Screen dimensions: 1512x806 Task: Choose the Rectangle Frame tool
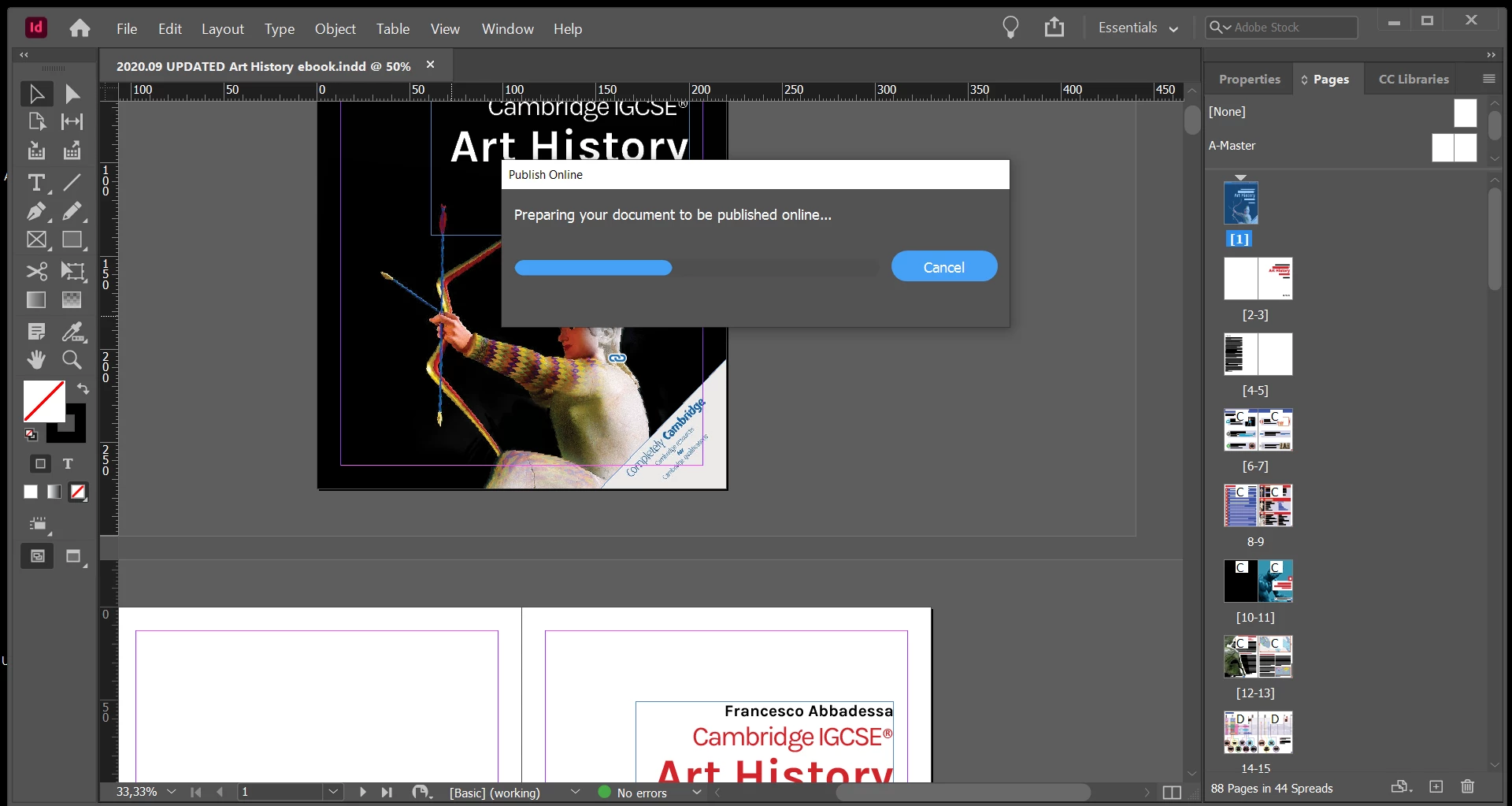click(x=36, y=240)
